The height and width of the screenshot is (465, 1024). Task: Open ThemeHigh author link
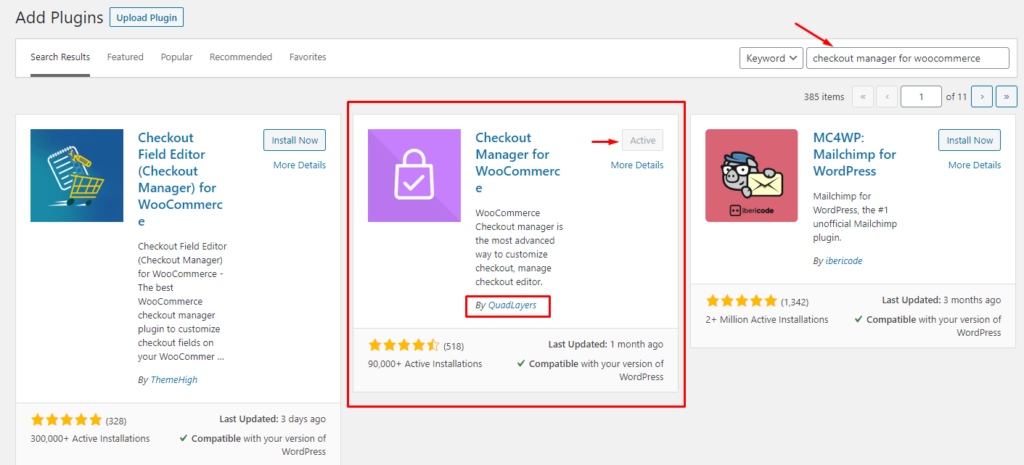coord(174,380)
